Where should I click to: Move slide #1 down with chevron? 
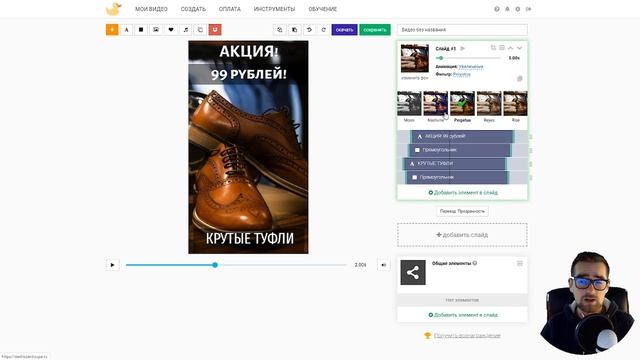519,48
